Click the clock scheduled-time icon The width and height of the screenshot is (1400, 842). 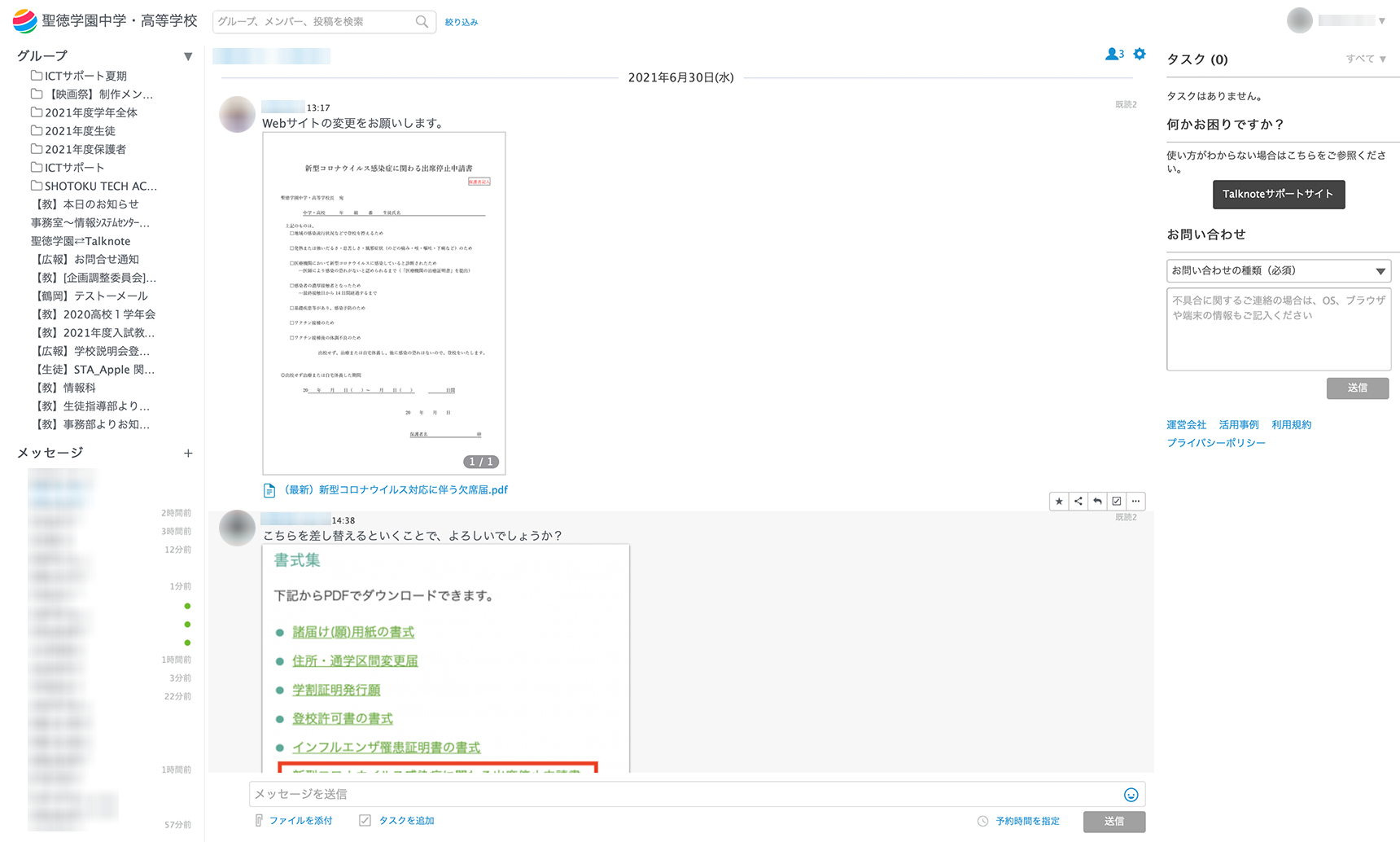pyautogui.click(x=983, y=821)
